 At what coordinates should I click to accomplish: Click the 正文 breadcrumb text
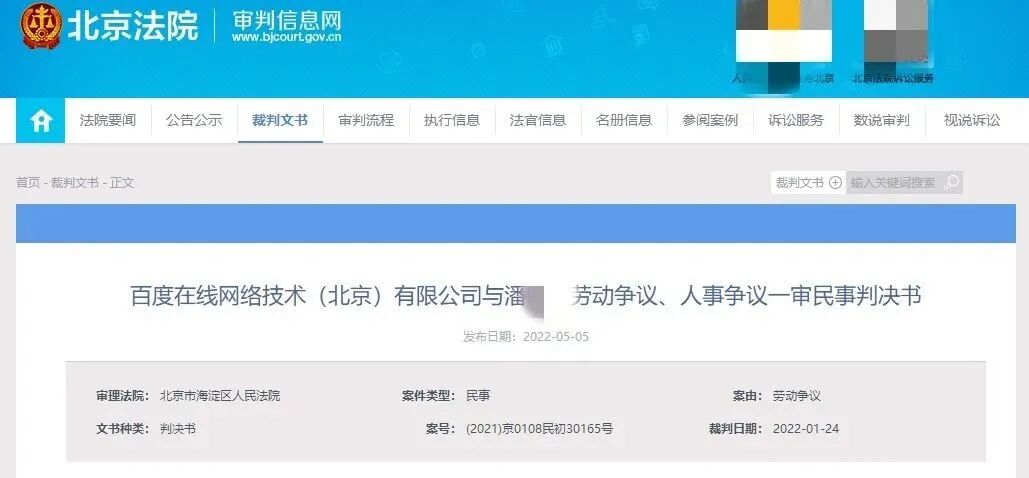122,183
